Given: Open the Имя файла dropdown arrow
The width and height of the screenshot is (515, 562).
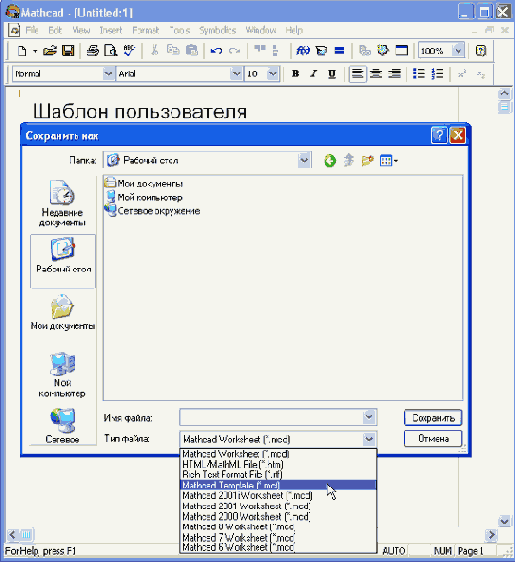Looking at the screenshot, I should (369, 417).
